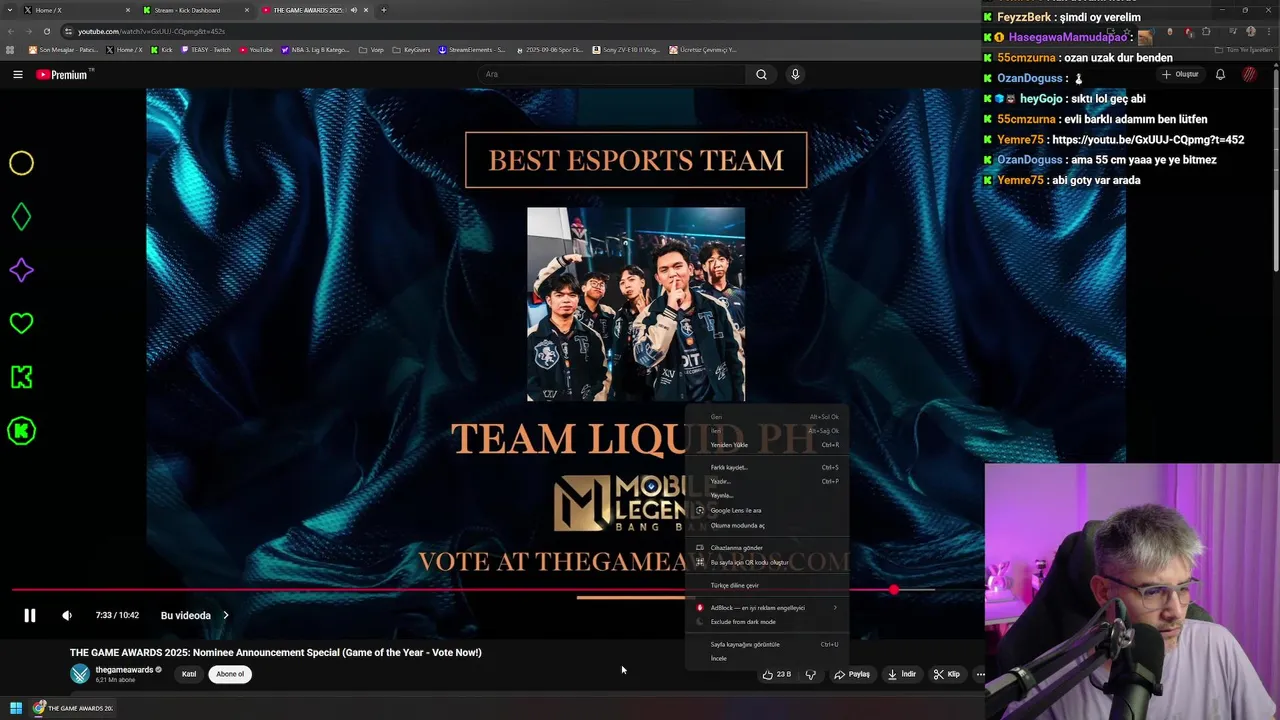Select 'Farklı kaydet...' in context menu
1280x720 pixels.
coord(768,467)
